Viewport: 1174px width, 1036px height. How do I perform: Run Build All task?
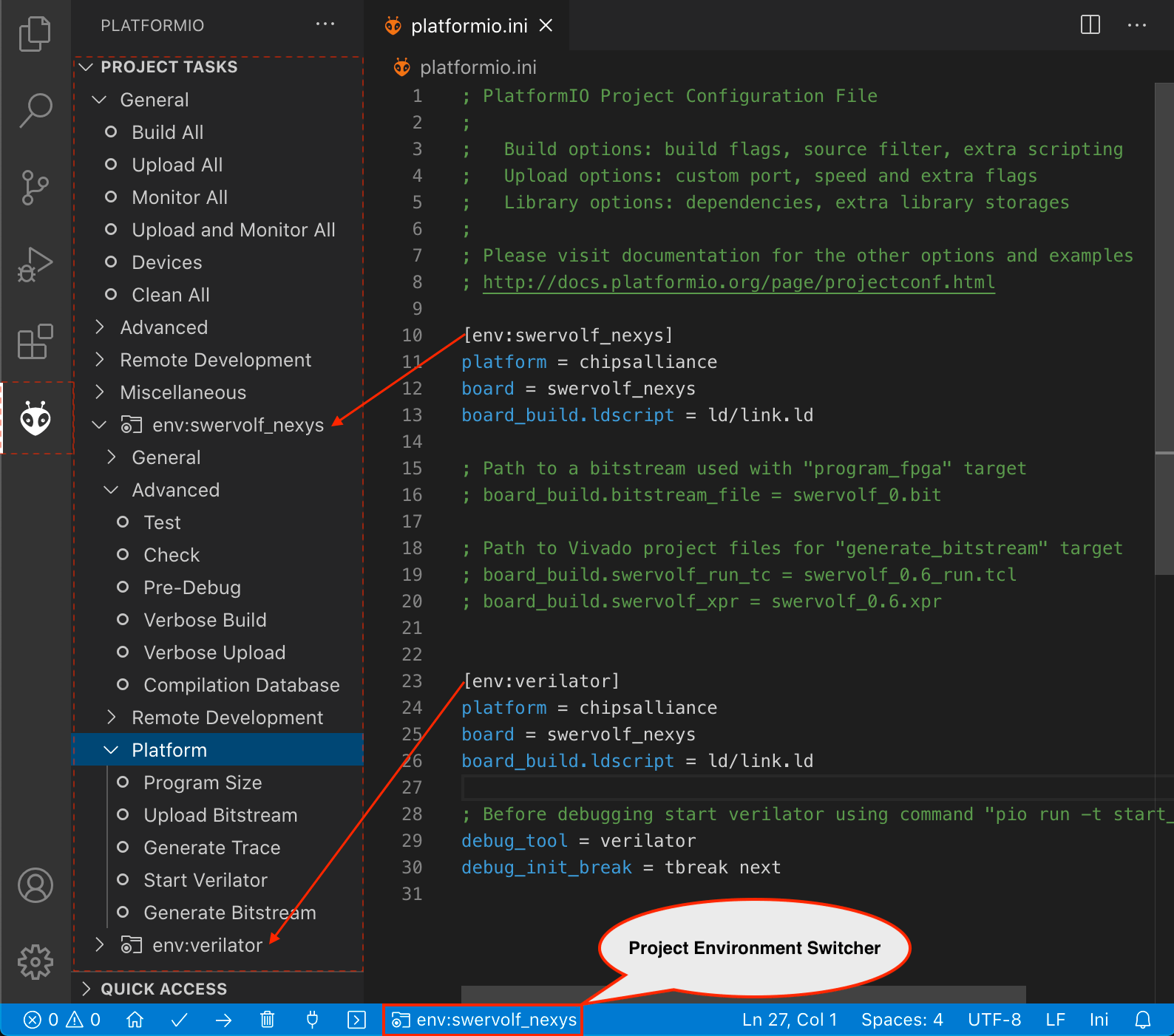[218, 132]
